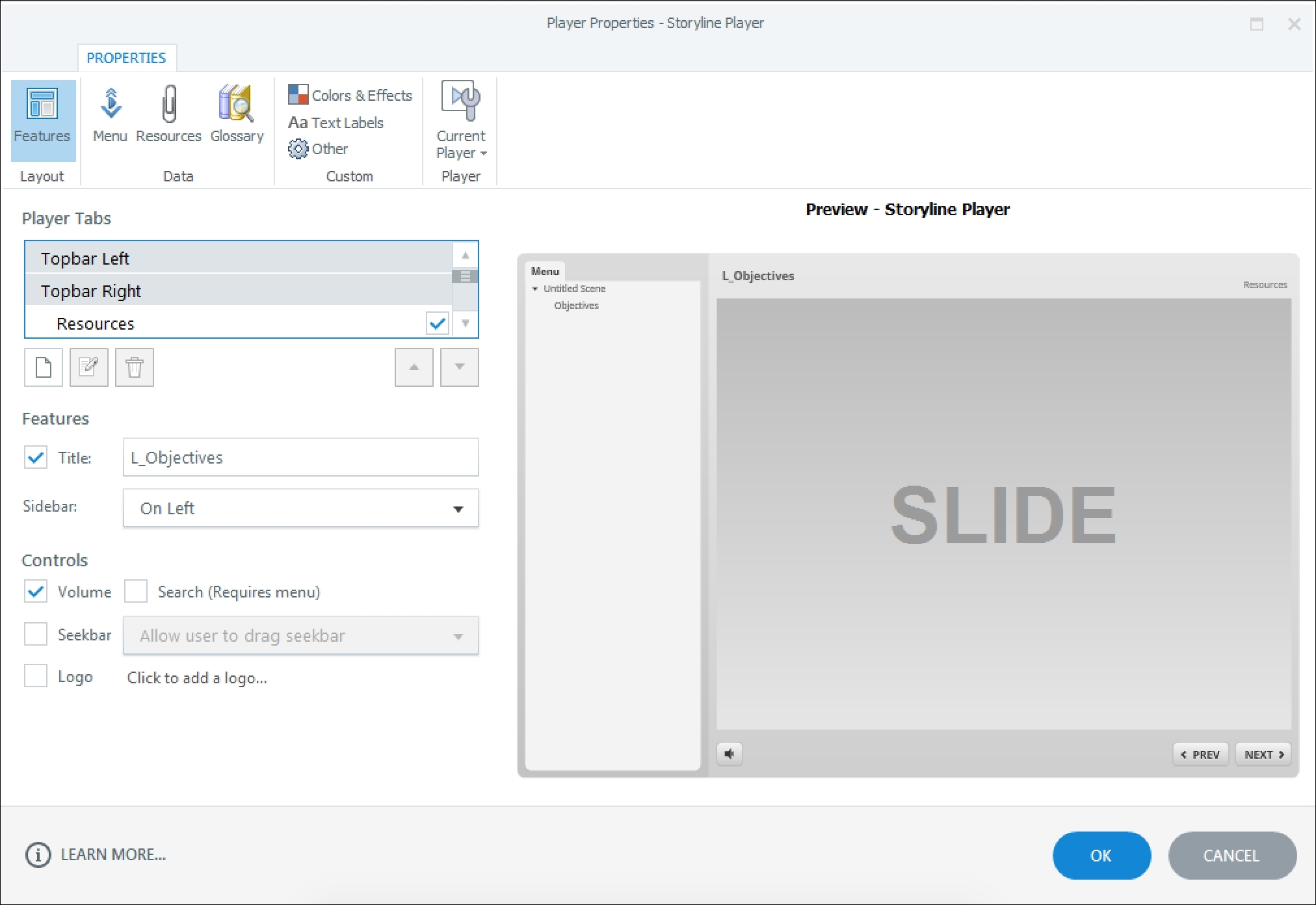Click the CANCEL button
The width and height of the screenshot is (1316, 905).
pos(1231,855)
